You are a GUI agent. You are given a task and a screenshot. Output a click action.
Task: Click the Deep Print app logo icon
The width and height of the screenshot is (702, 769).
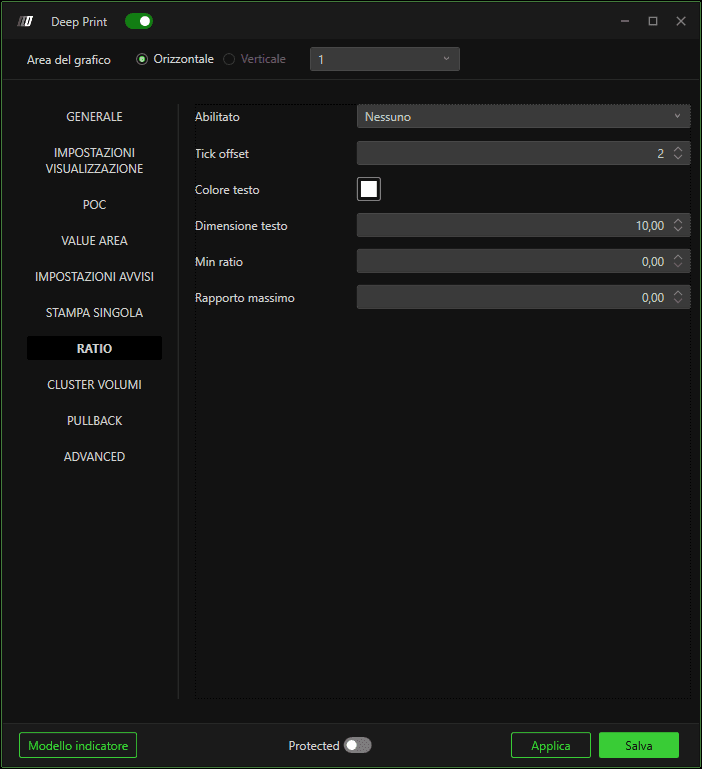pos(25,22)
